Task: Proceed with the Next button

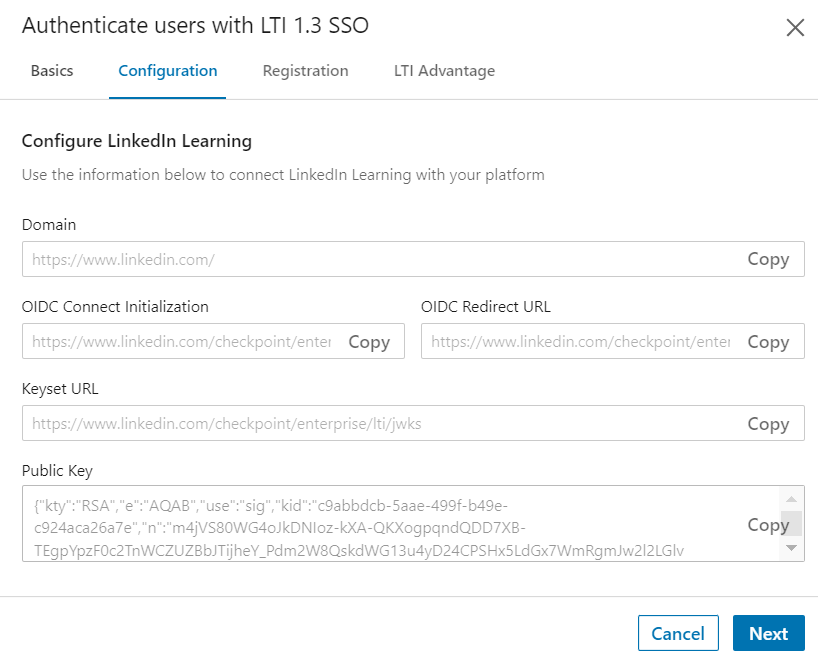Action: click(768, 634)
